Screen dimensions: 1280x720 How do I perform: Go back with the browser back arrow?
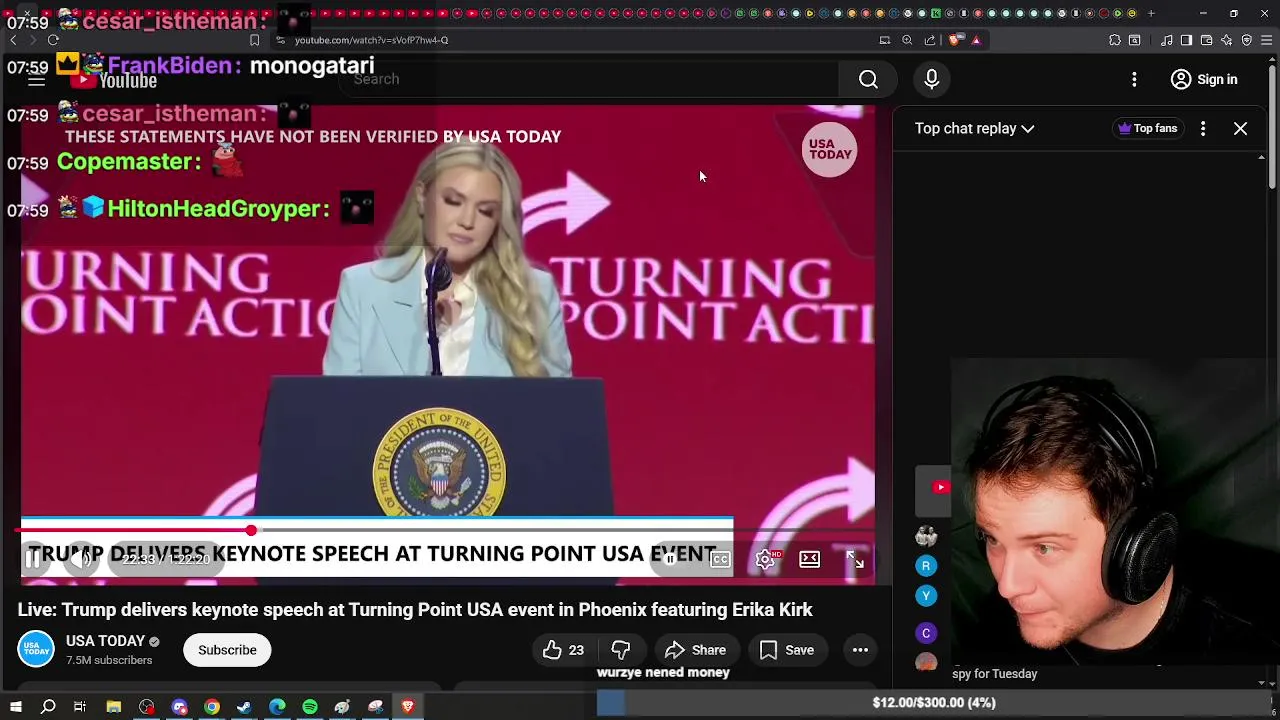pos(13,40)
